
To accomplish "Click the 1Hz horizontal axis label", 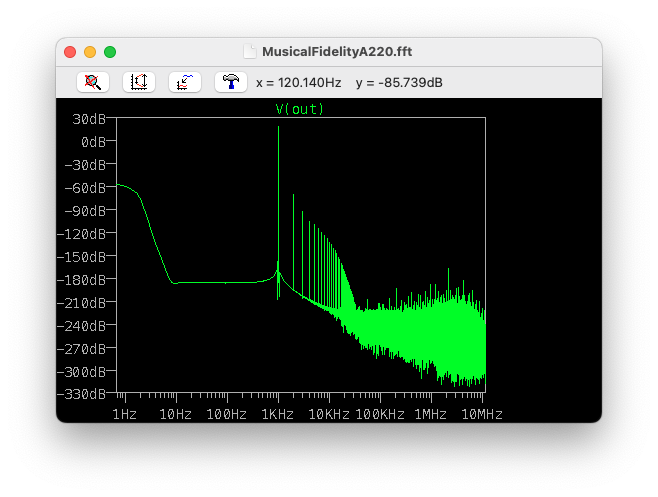I will point(125,415).
